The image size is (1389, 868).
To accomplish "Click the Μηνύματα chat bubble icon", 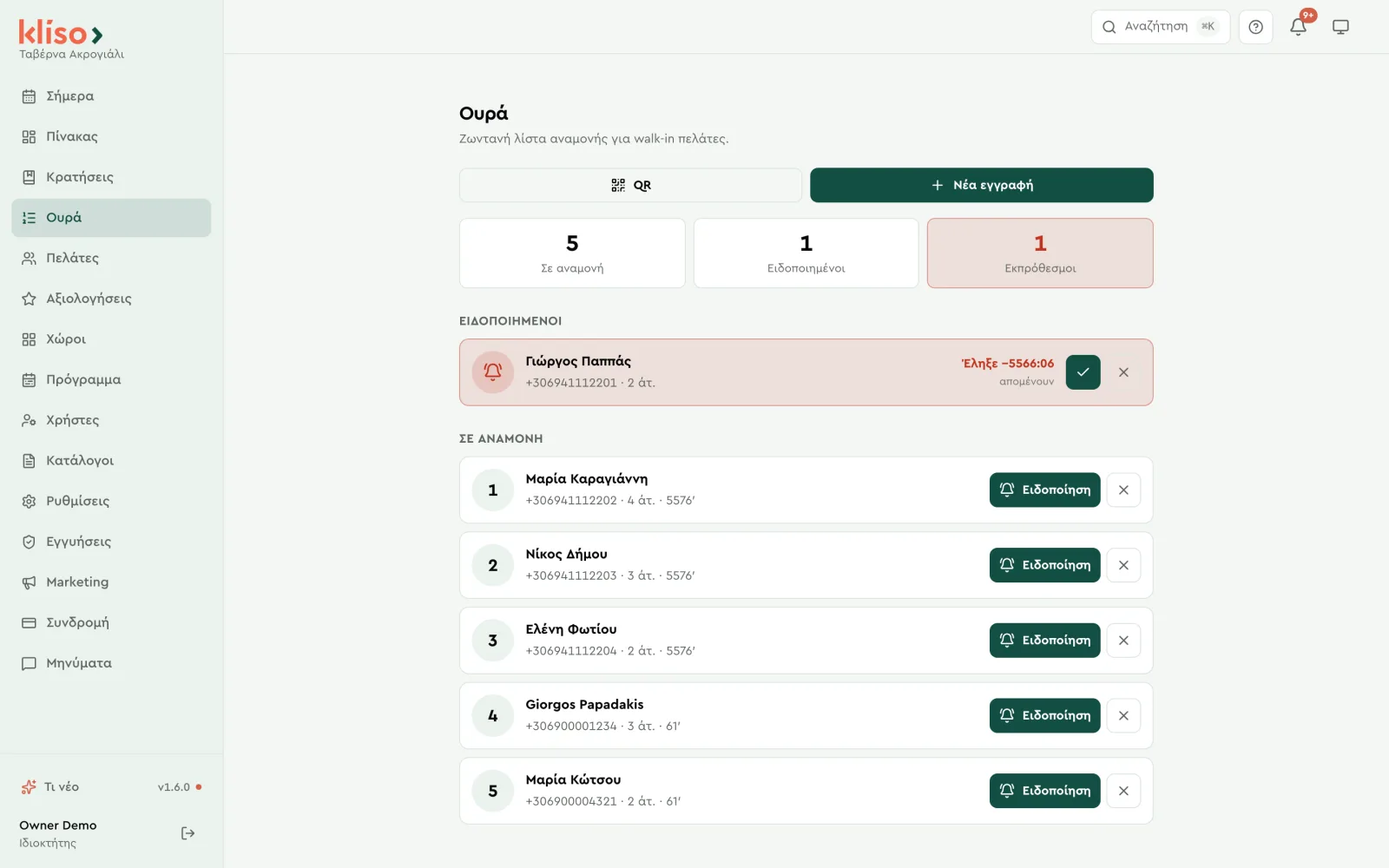I will (x=29, y=663).
